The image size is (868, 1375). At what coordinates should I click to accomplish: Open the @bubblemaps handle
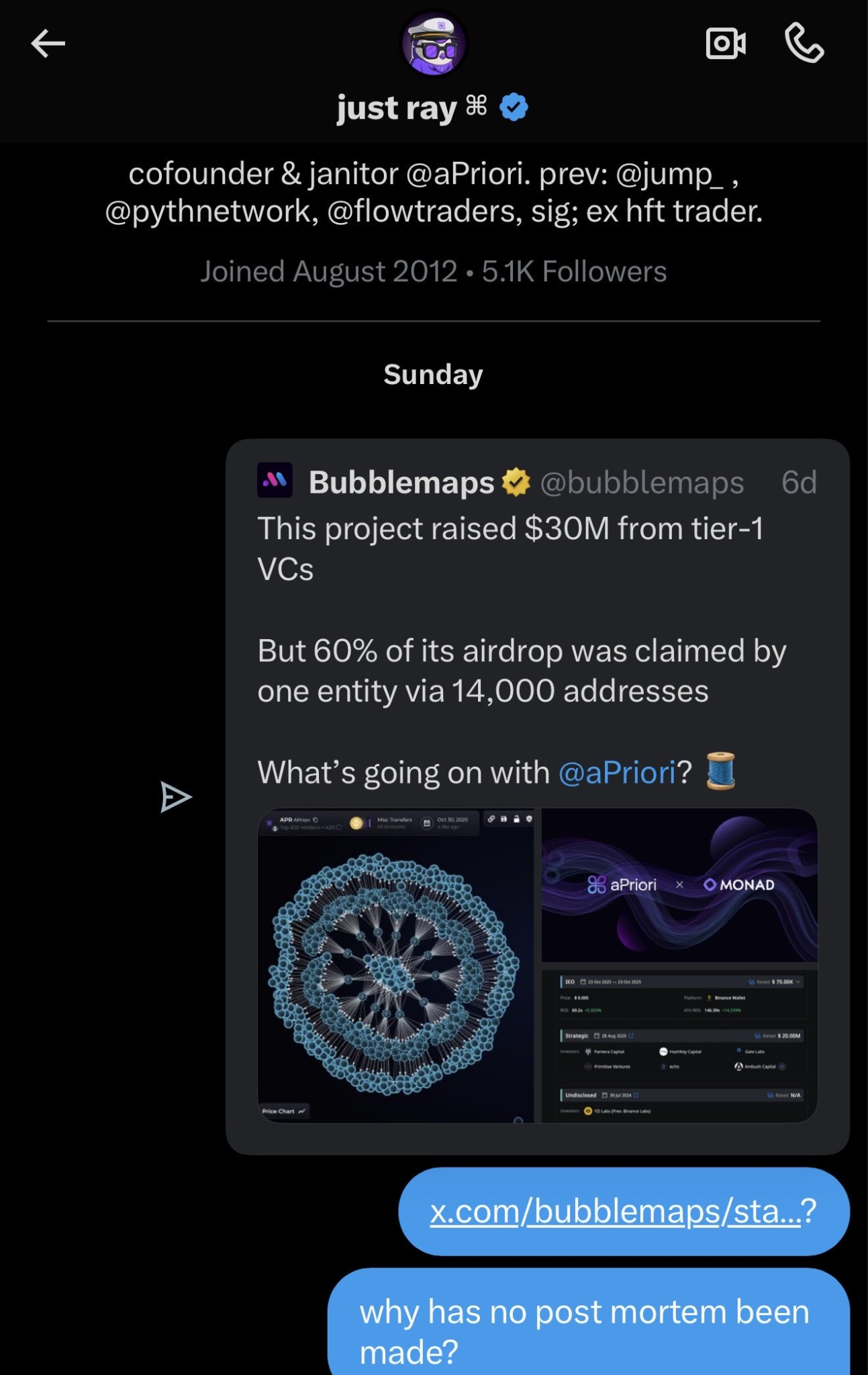643,483
